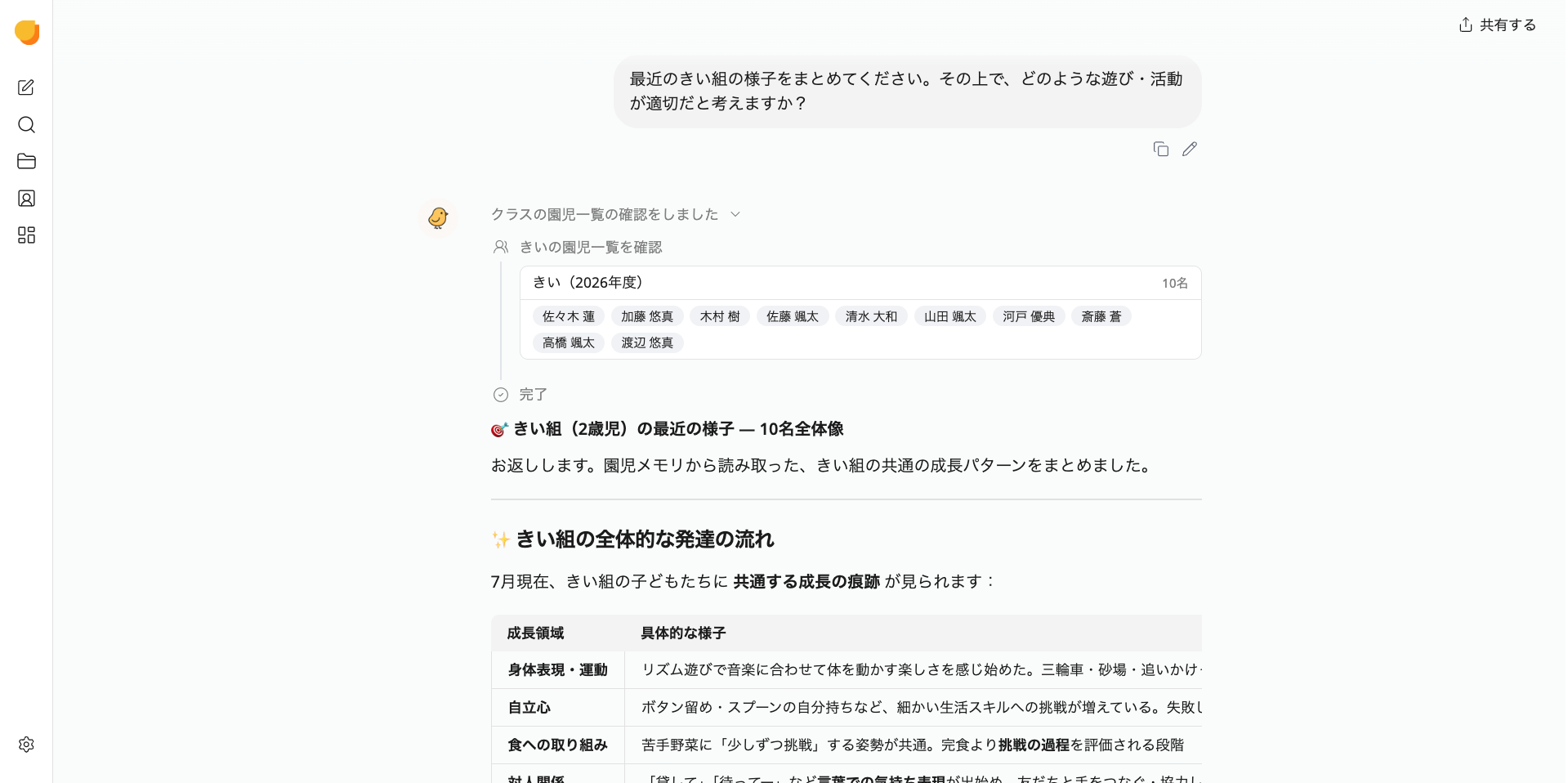
Task: Open the search icon in sidebar
Action: [26, 124]
